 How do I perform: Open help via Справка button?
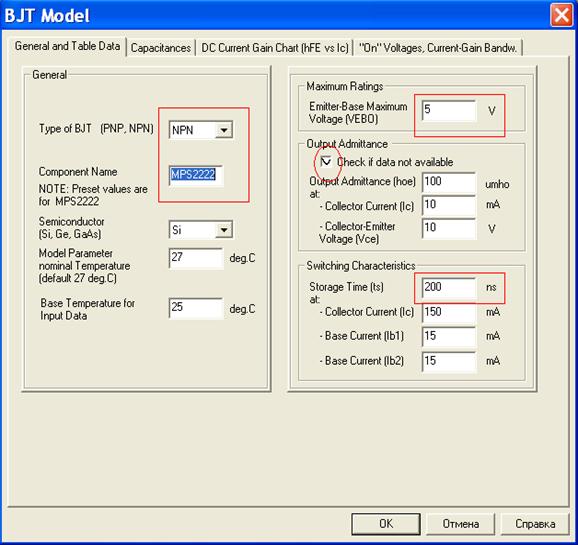[535, 524]
